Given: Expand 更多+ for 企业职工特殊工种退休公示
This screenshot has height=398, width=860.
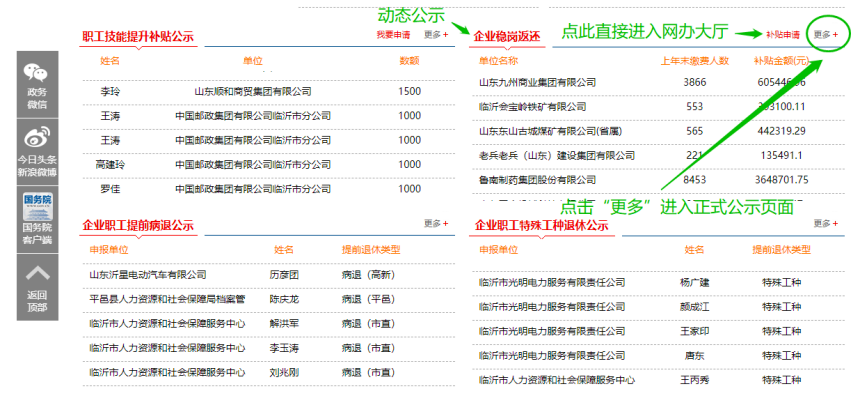Looking at the screenshot, I should (x=826, y=224).
